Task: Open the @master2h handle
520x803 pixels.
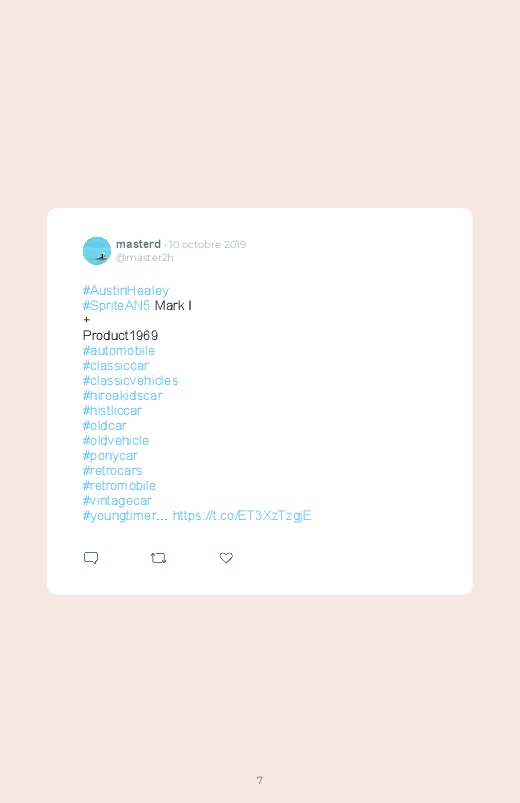Action: [x=144, y=258]
